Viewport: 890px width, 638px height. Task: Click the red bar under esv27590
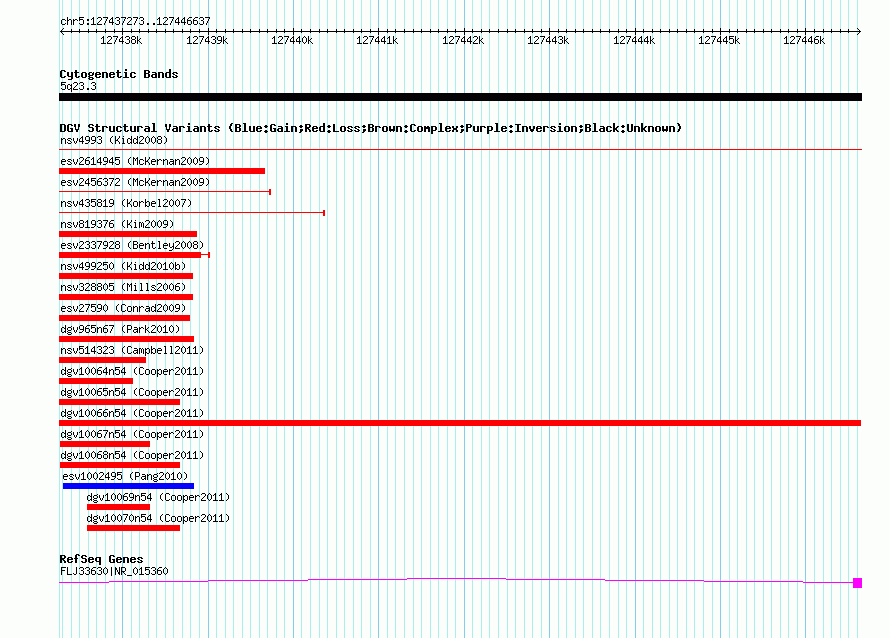pos(124,318)
